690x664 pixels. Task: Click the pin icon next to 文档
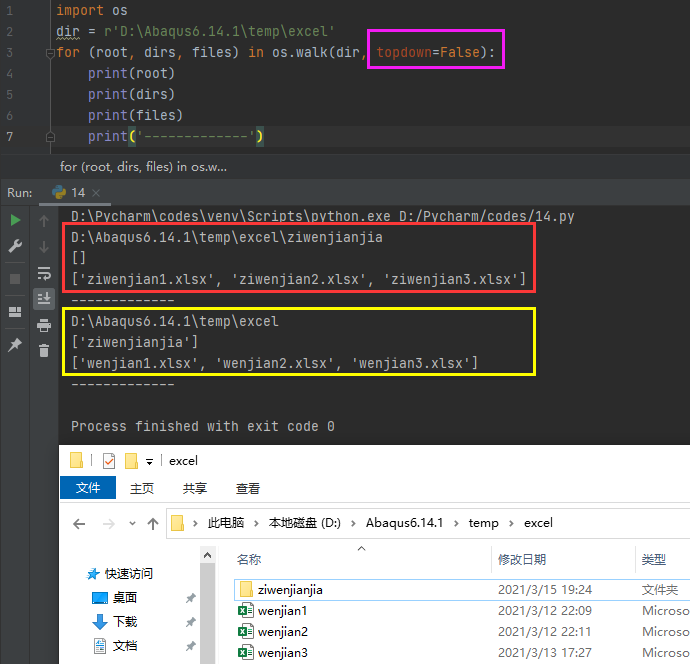click(191, 646)
